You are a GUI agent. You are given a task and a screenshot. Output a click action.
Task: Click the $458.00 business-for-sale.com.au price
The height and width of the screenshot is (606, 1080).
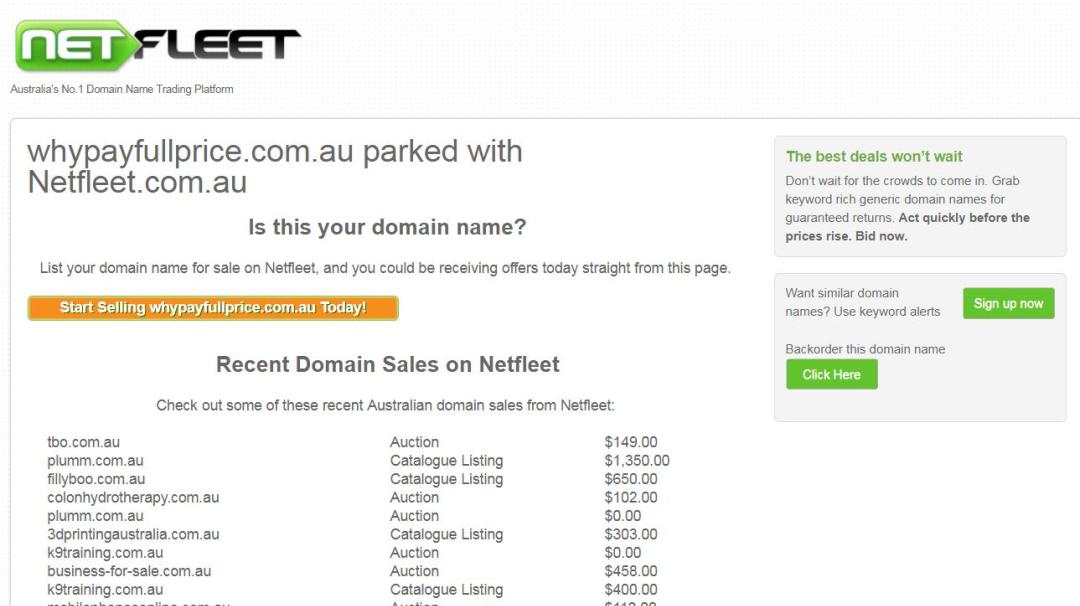point(631,571)
